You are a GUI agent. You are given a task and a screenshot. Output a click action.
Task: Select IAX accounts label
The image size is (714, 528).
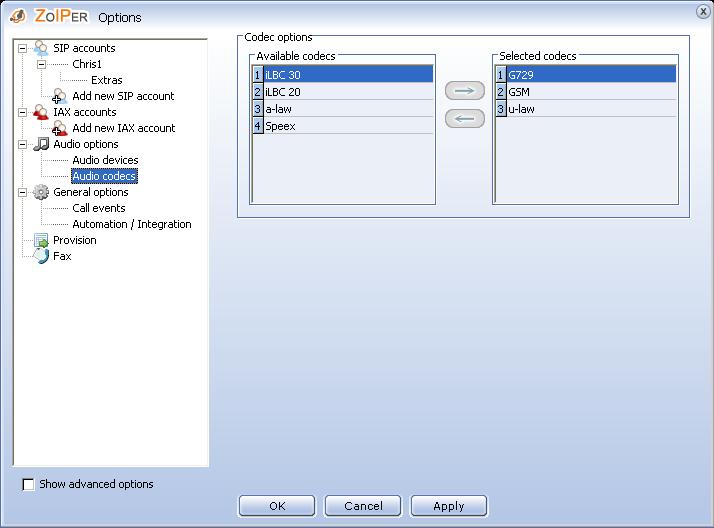pyautogui.click(x=85, y=112)
